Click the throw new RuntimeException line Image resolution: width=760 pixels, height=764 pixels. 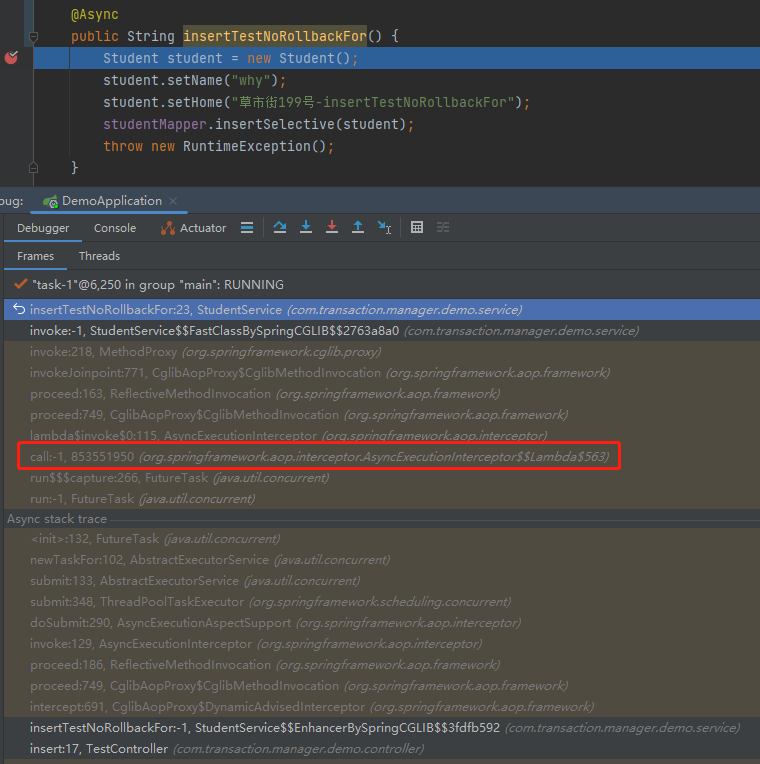click(x=218, y=146)
